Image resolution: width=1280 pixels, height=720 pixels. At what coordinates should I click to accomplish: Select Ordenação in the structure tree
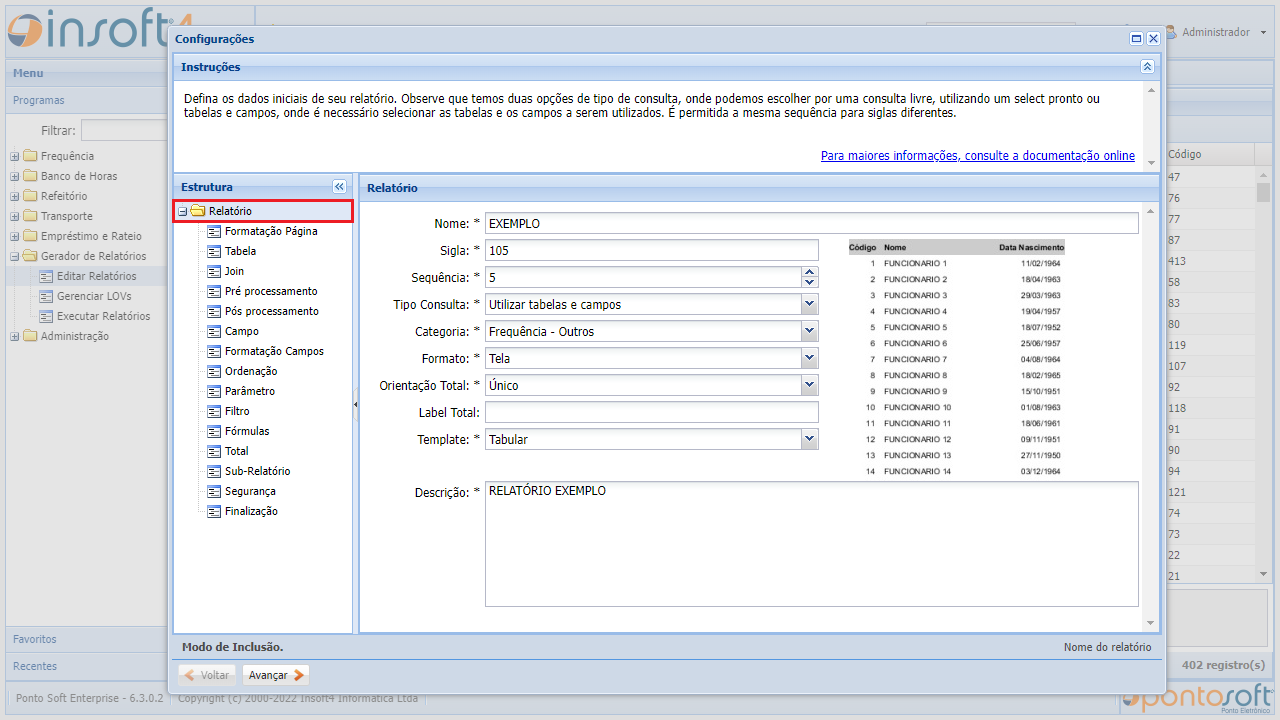[251, 371]
